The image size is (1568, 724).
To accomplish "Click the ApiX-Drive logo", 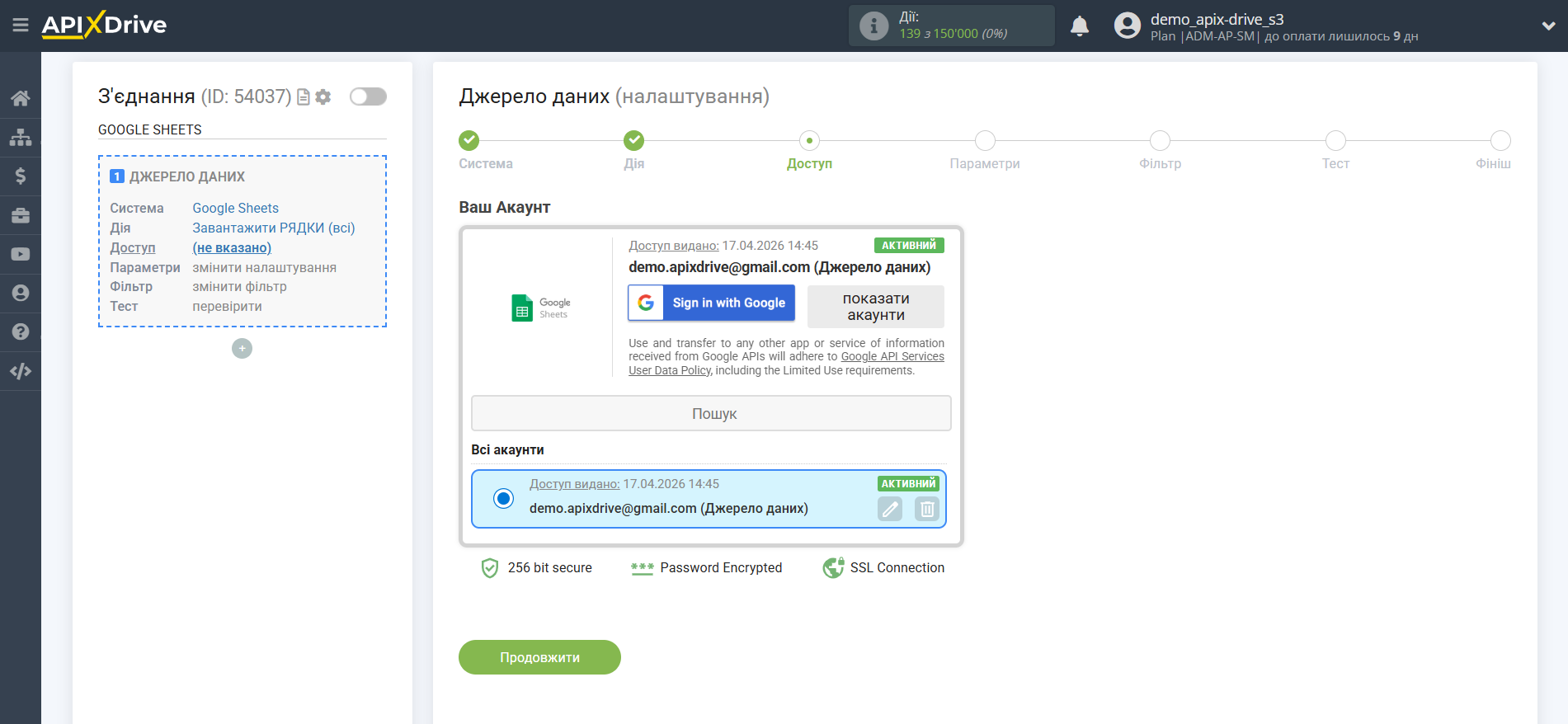I will tap(104, 25).
